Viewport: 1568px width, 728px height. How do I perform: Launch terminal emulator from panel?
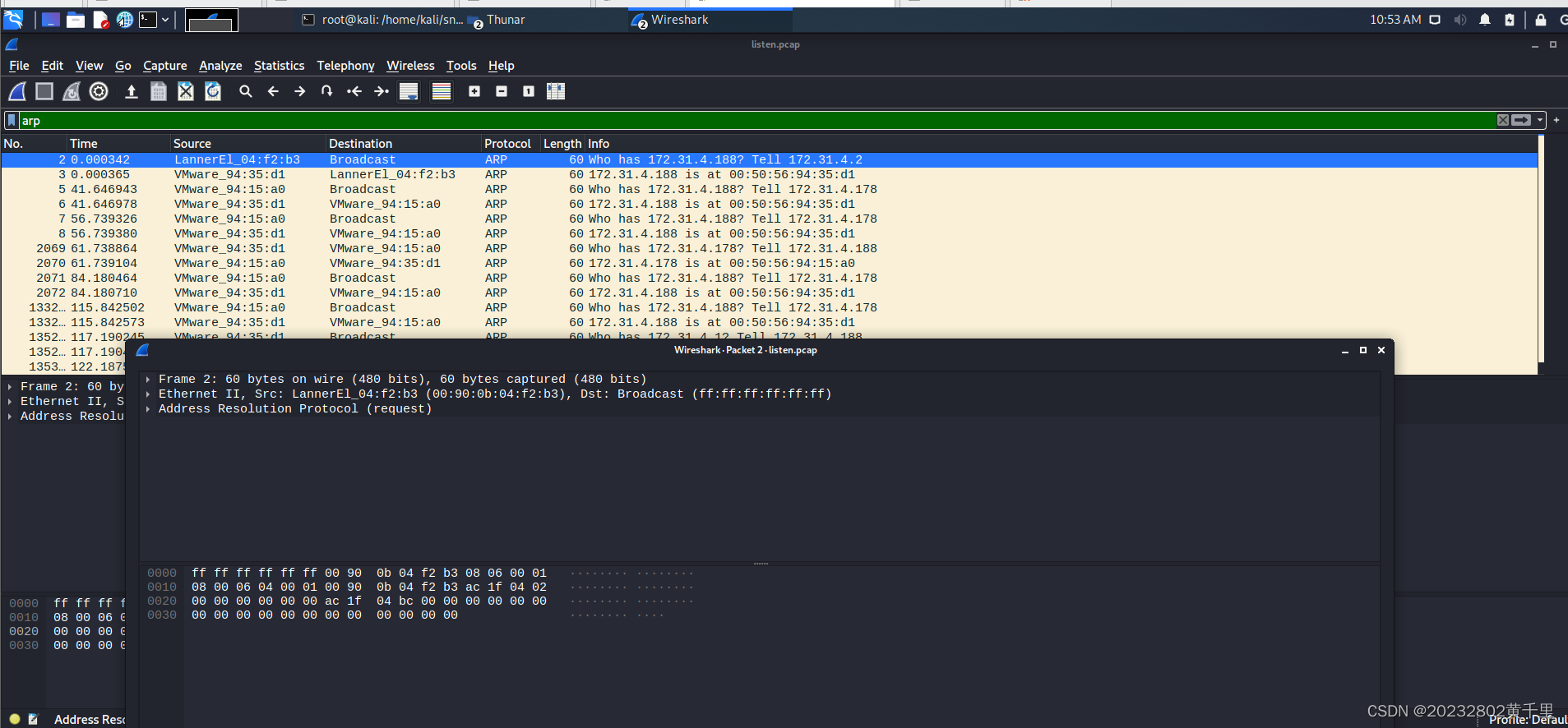[148, 20]
